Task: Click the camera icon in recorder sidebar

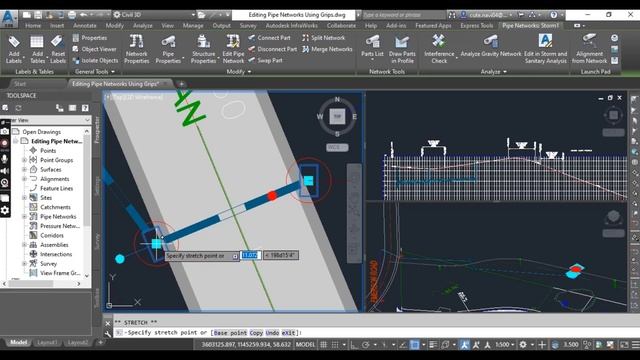Action: 4,131
